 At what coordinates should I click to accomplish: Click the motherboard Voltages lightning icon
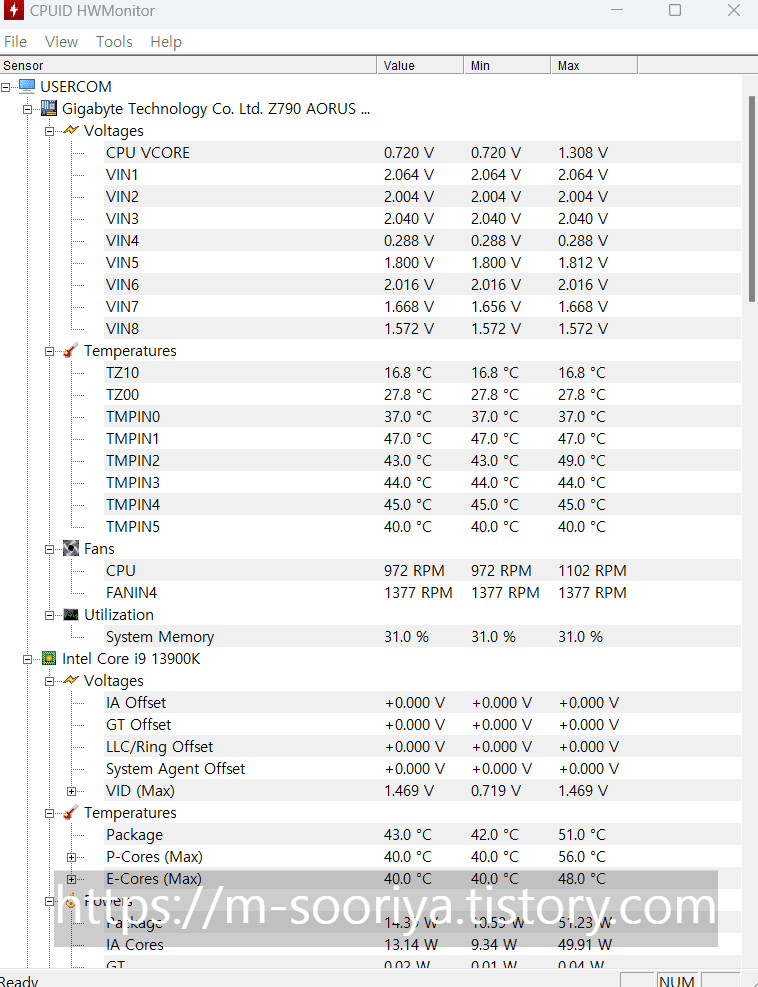[x=71, y=130]
